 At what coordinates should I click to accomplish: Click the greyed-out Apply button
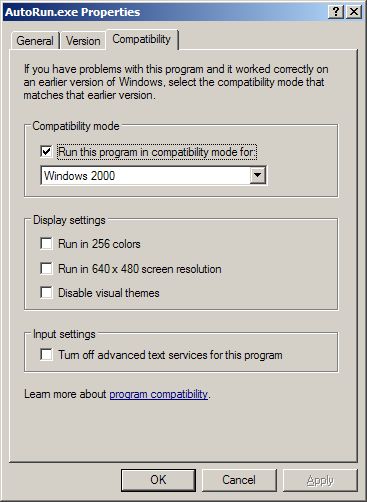tap(320, 480)
